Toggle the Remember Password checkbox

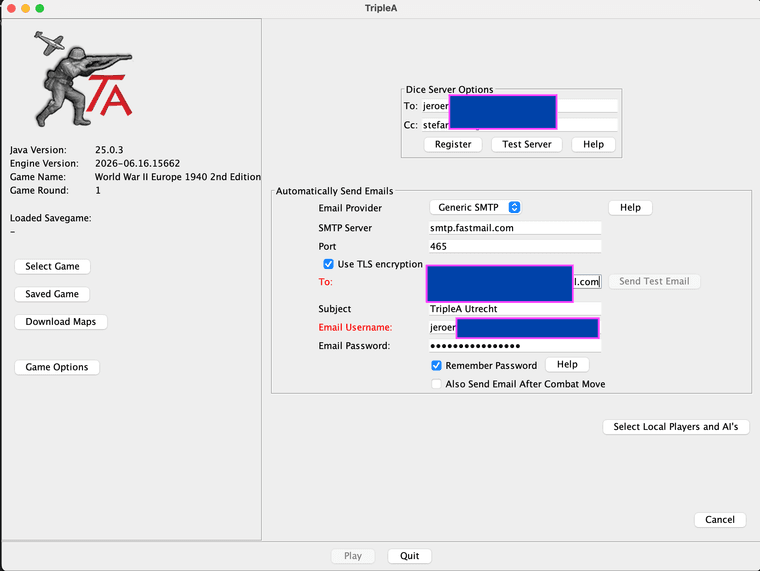point(436,365)
